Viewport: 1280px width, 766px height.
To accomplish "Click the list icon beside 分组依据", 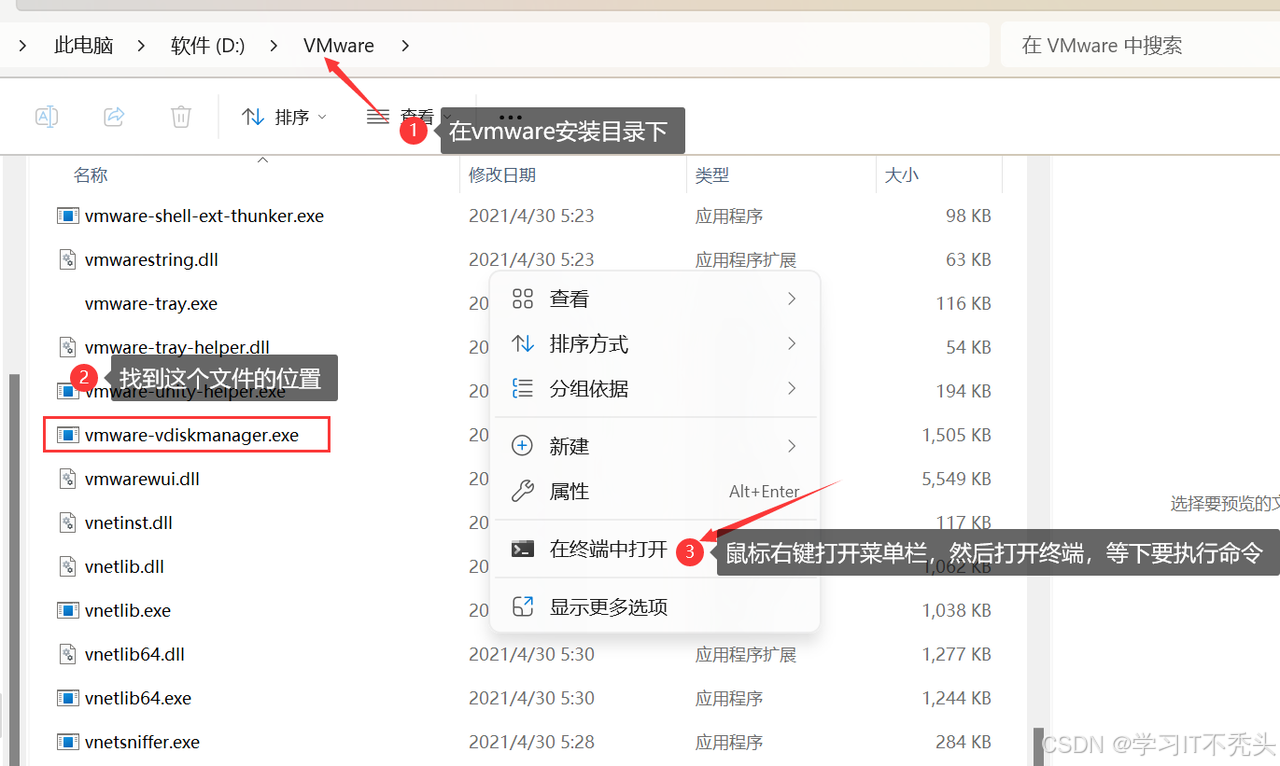I will [522, 388].
